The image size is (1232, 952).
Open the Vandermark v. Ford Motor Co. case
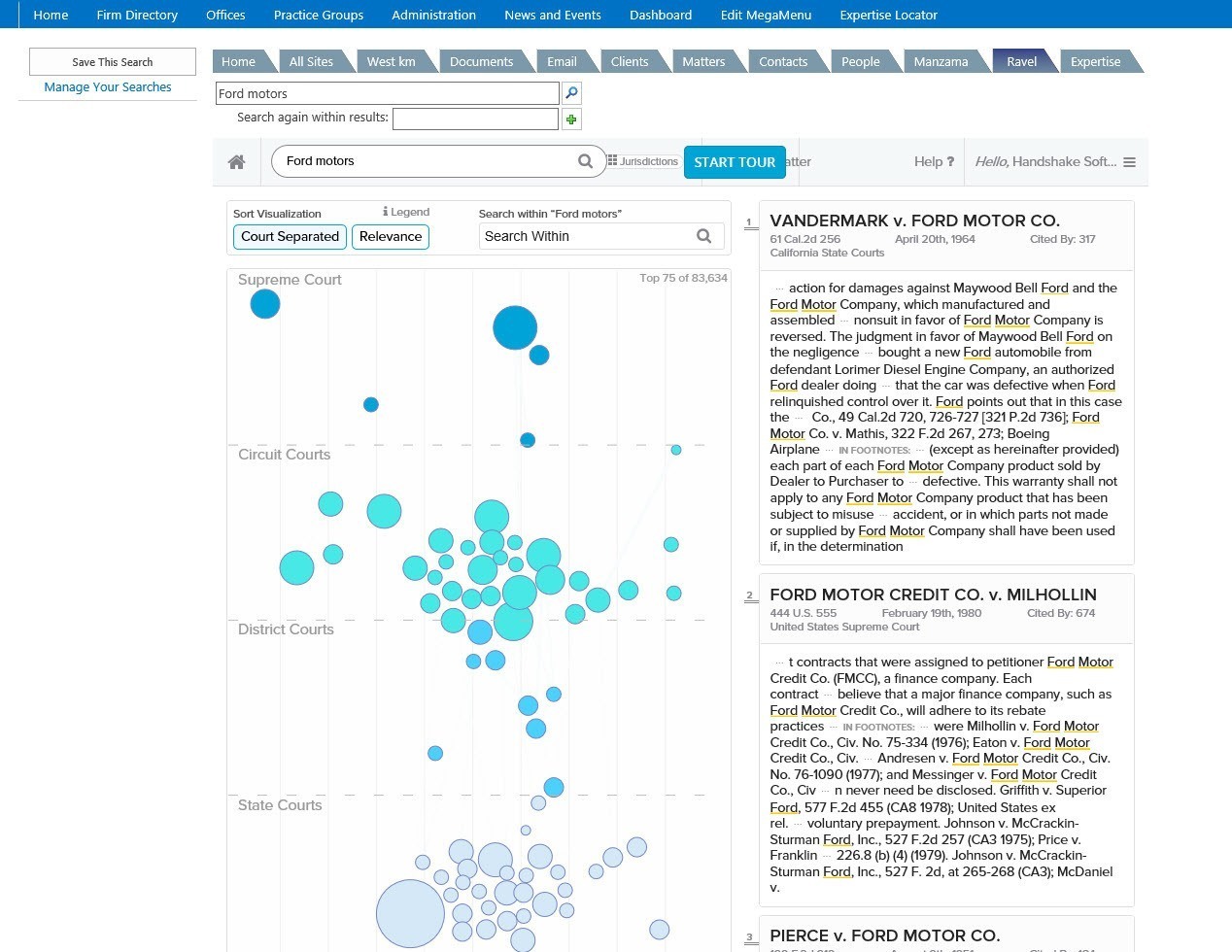pyautogui.click(x=914, y=221)
